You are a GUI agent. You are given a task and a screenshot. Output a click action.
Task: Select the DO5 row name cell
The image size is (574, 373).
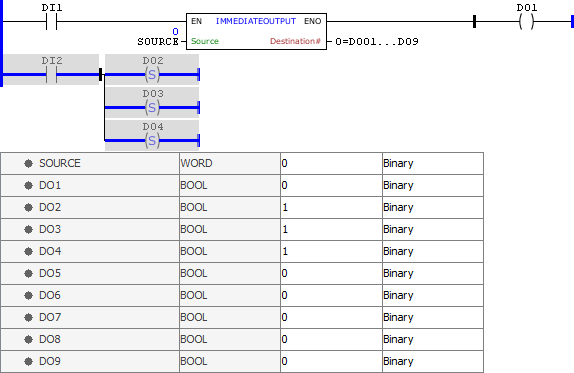90,273
